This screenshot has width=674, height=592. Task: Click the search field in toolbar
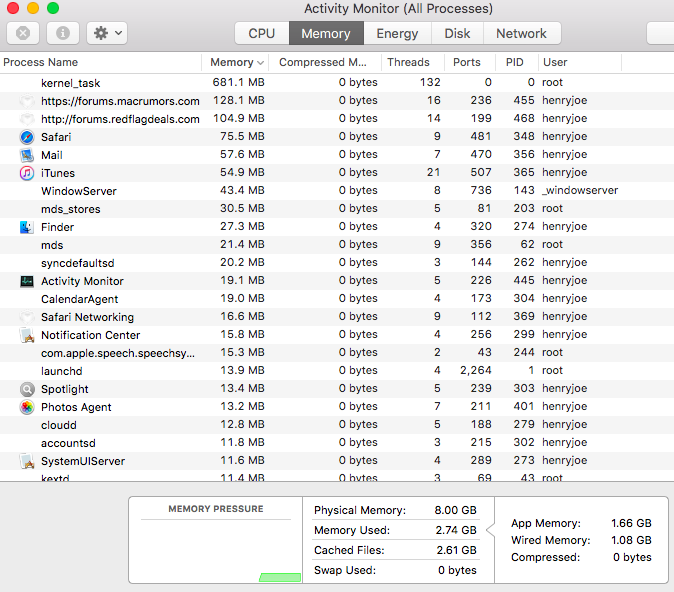tap(660, 33)
